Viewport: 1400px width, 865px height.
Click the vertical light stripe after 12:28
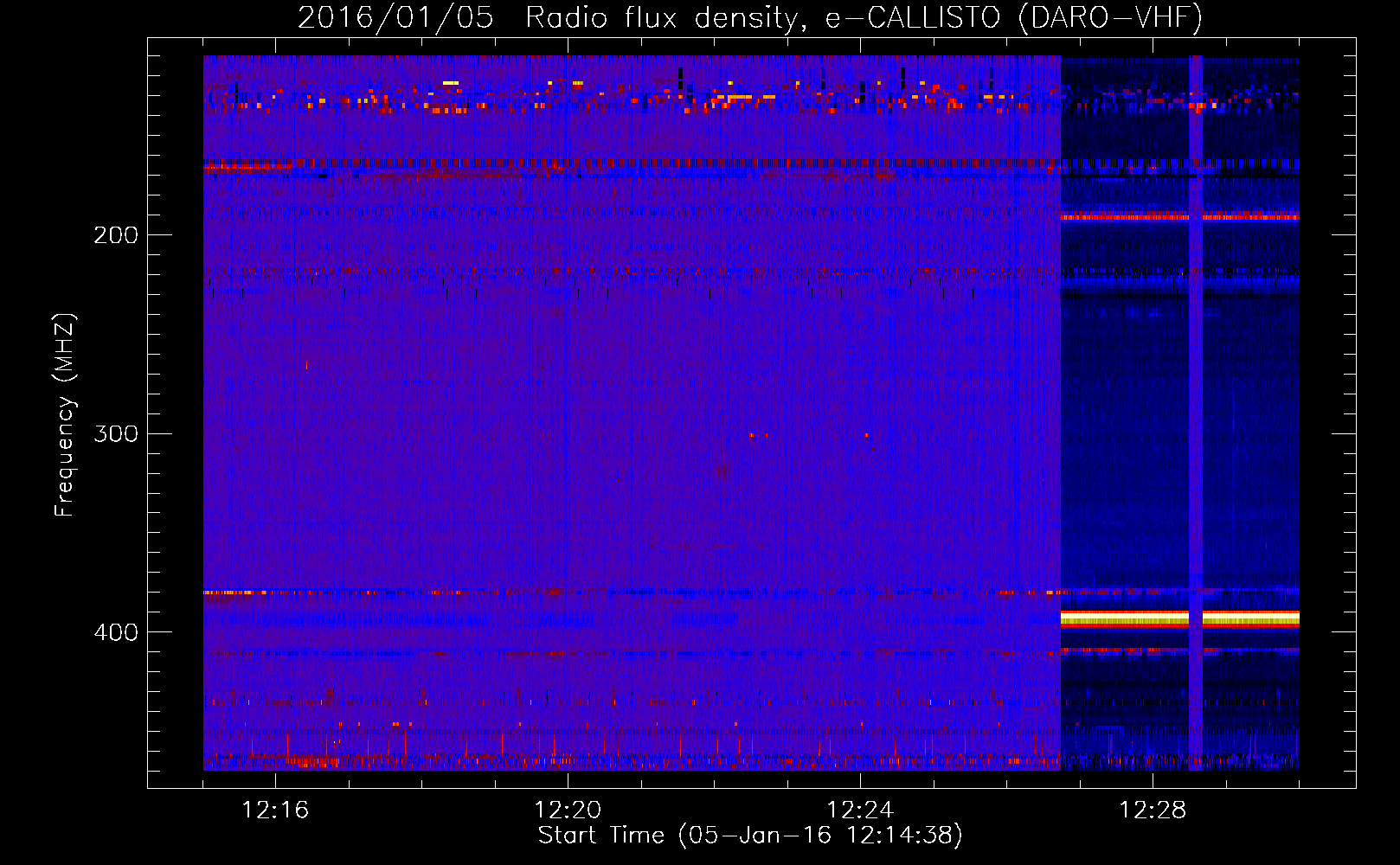click(1196, 413)
